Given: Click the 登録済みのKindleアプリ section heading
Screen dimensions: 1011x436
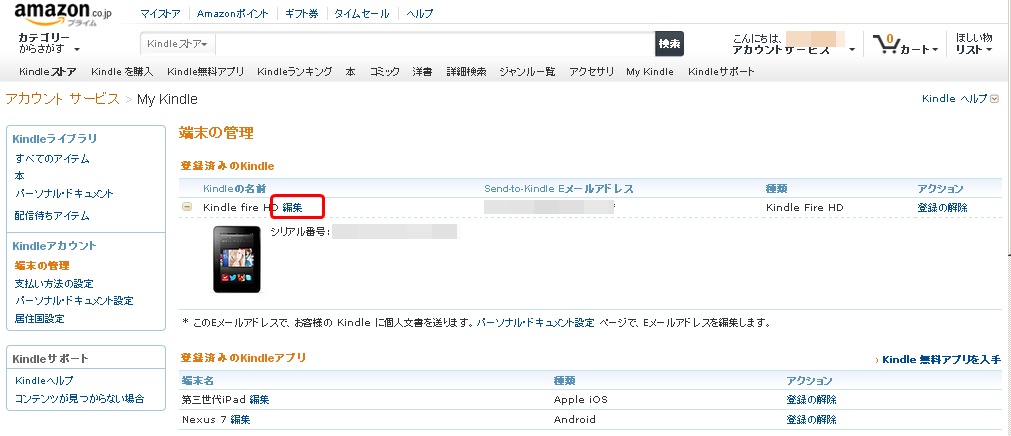Looking at the screenshot, I should [244, 357].
